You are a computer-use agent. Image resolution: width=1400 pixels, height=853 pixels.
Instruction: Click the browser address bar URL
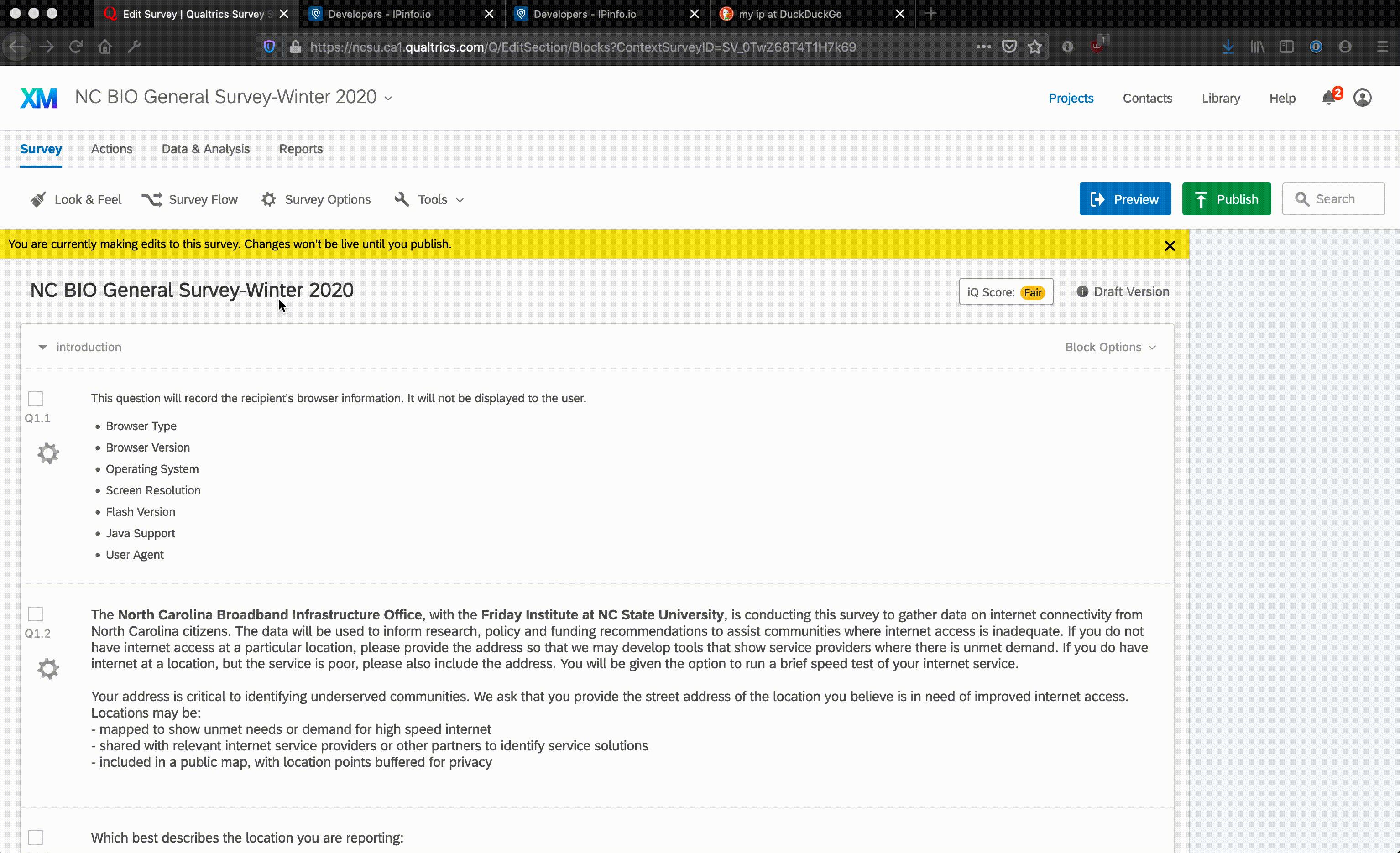click(583, 47)
